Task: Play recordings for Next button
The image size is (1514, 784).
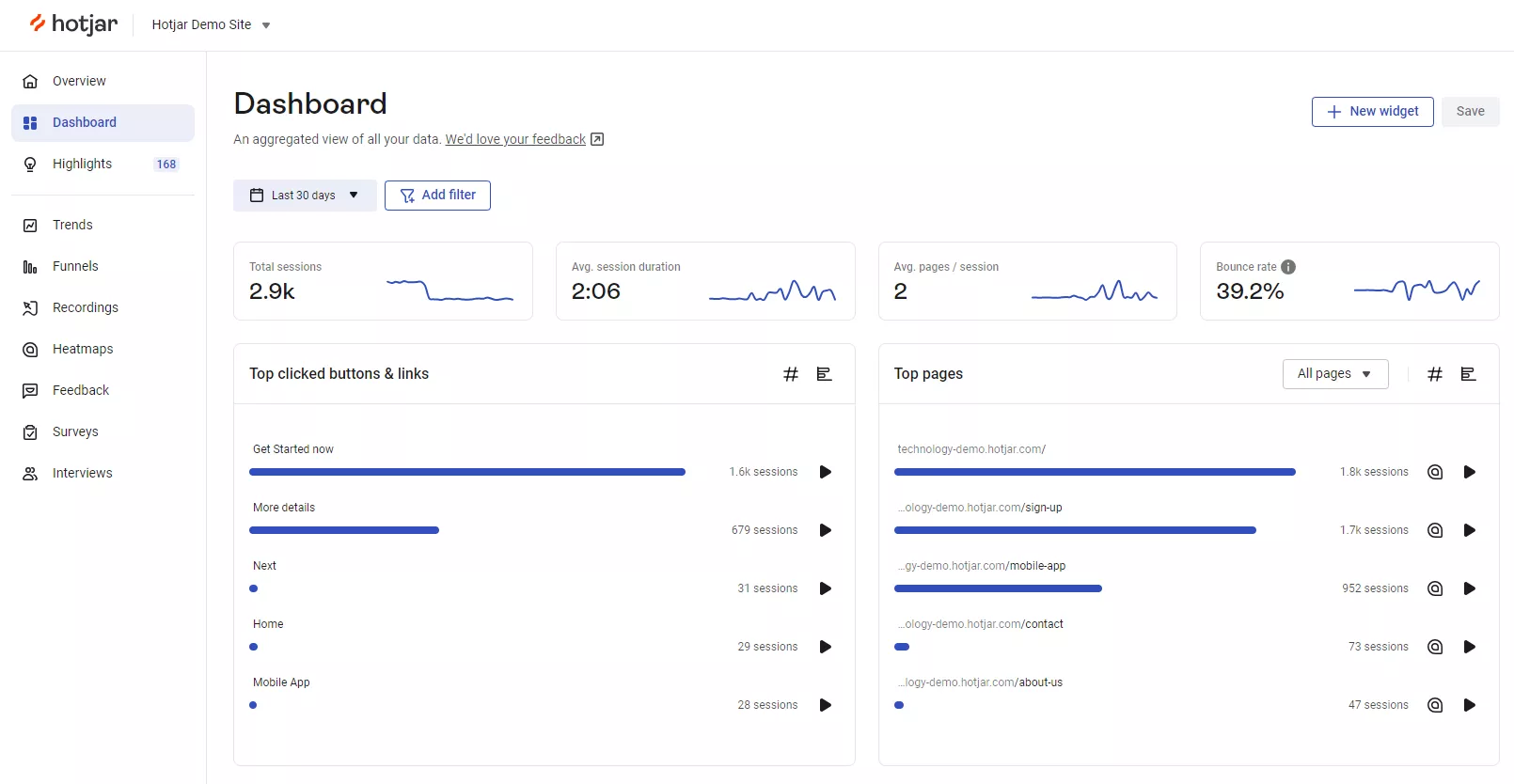Action: point(826,588)
